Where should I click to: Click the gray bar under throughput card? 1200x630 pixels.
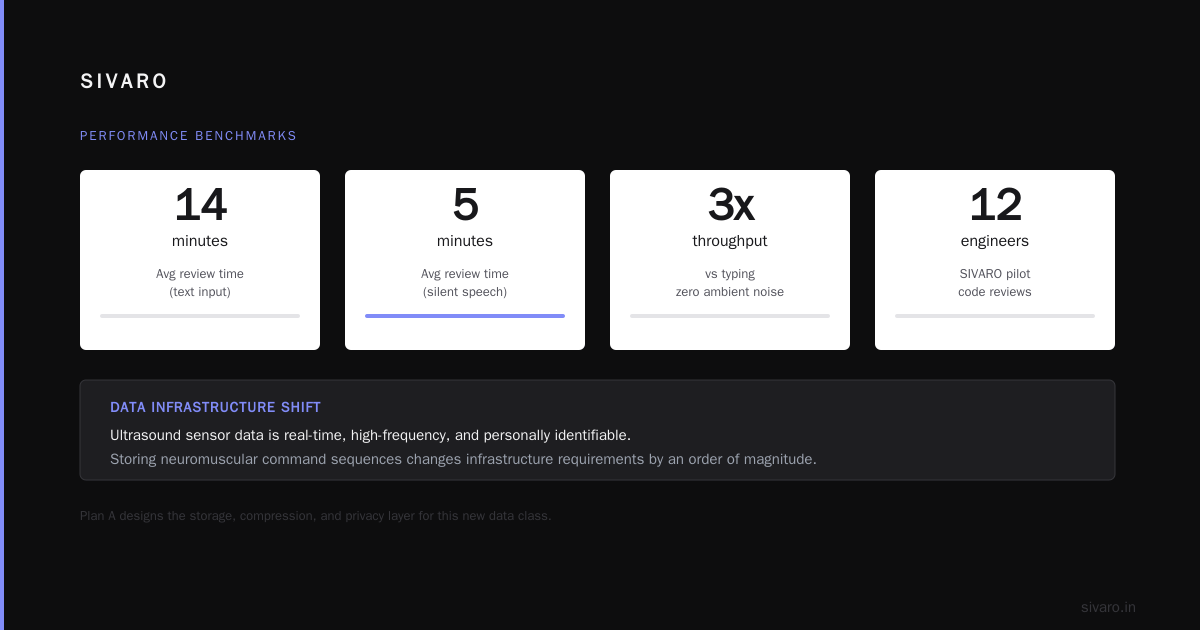[730, 316]
